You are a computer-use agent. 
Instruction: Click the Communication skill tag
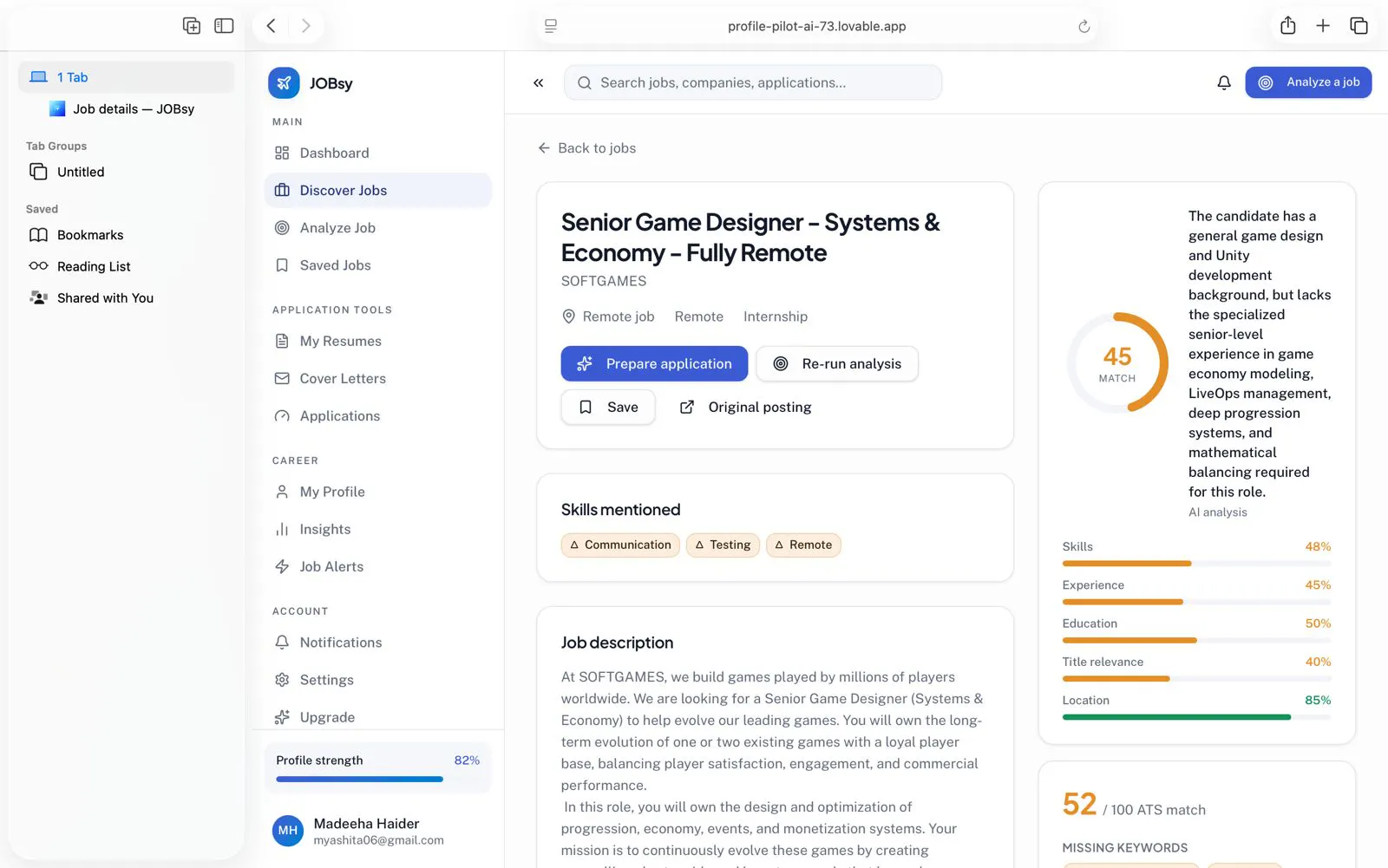click(x=620, y=545)
